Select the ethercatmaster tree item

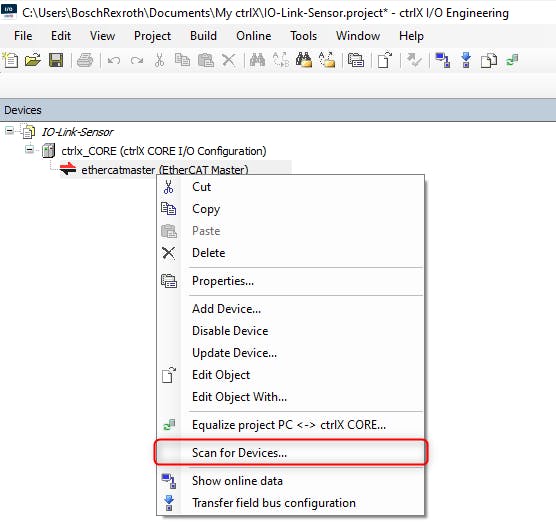165,170
